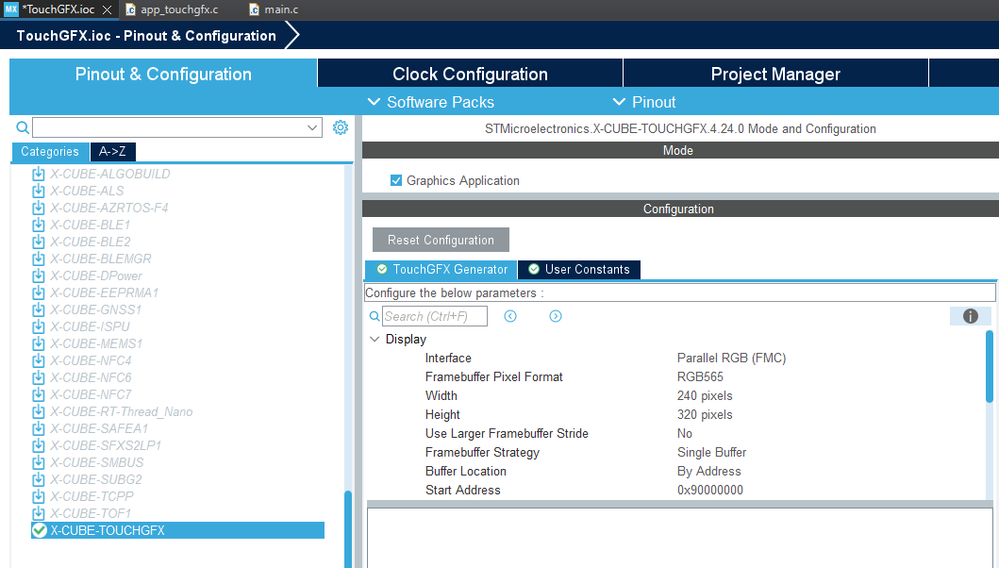Select the X-CUBE-AZRTOS-F4 entry
Viewport: 999px width, 568px height.
109,208
